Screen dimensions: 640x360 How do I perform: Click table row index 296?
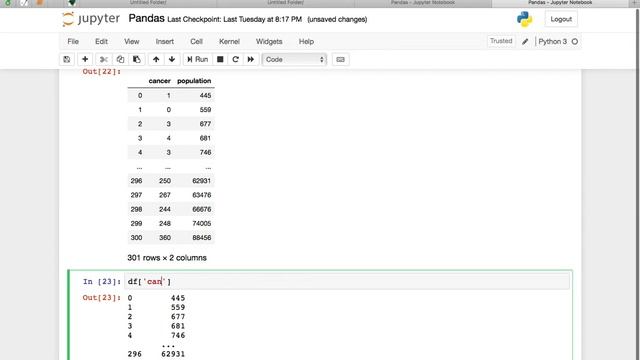click(136, 181)
